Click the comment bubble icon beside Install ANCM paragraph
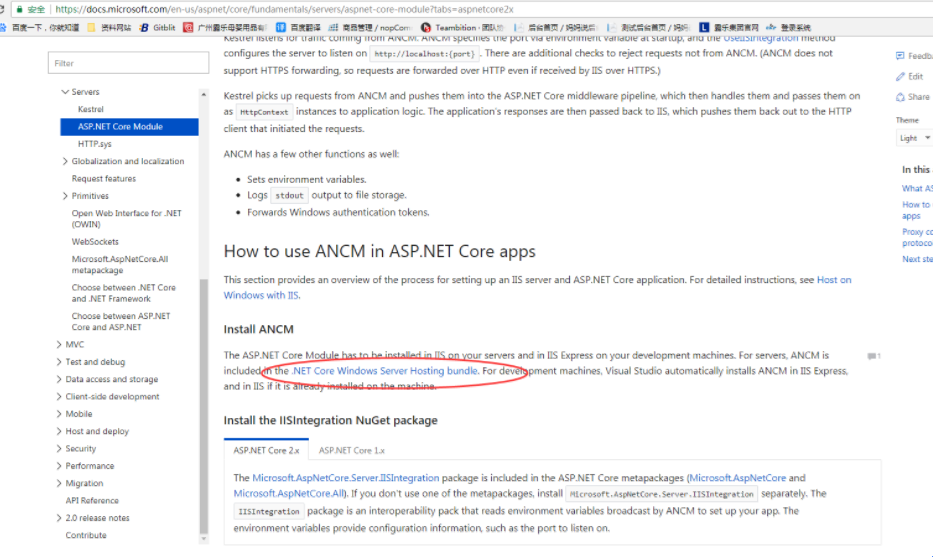This screenshot has height=557, width=933. point(873,356)
